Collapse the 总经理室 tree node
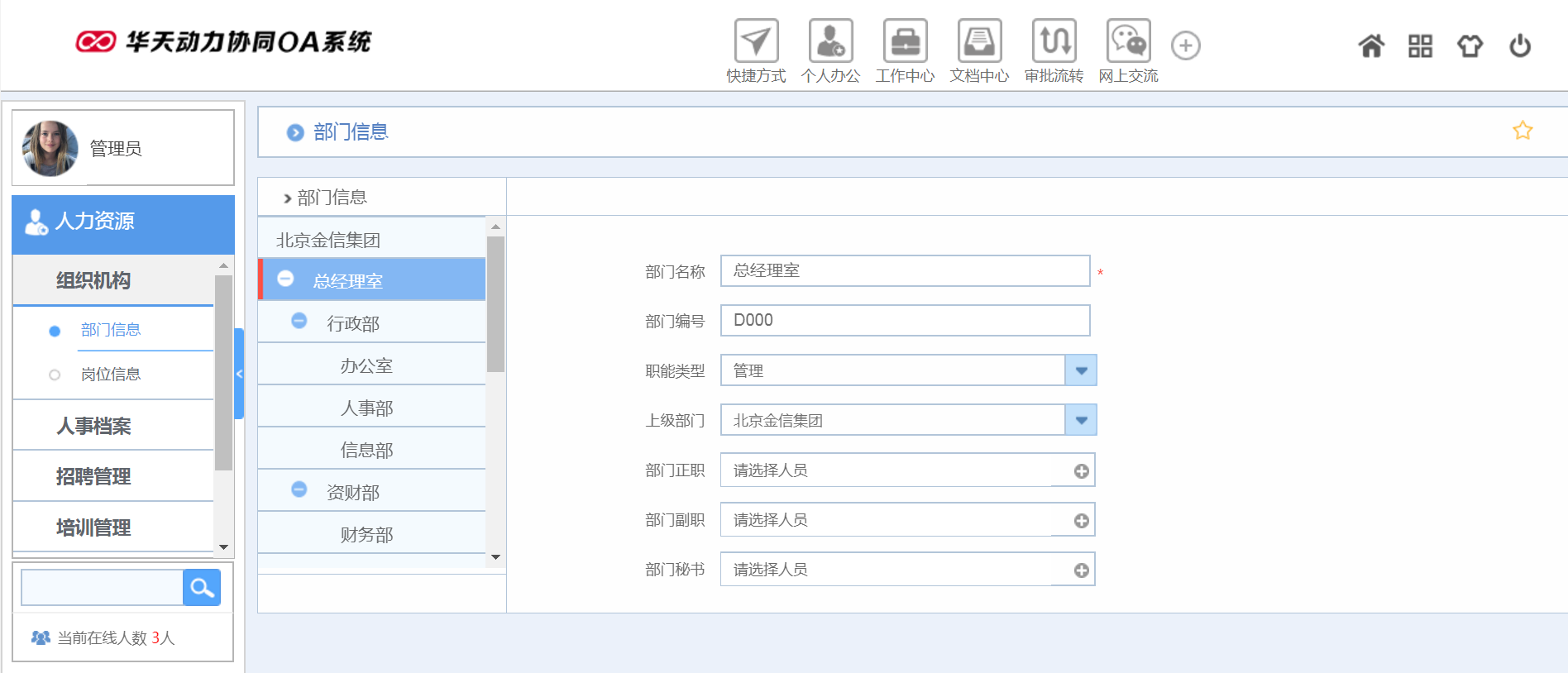The image size is (1568, 673). coord(285,279)
